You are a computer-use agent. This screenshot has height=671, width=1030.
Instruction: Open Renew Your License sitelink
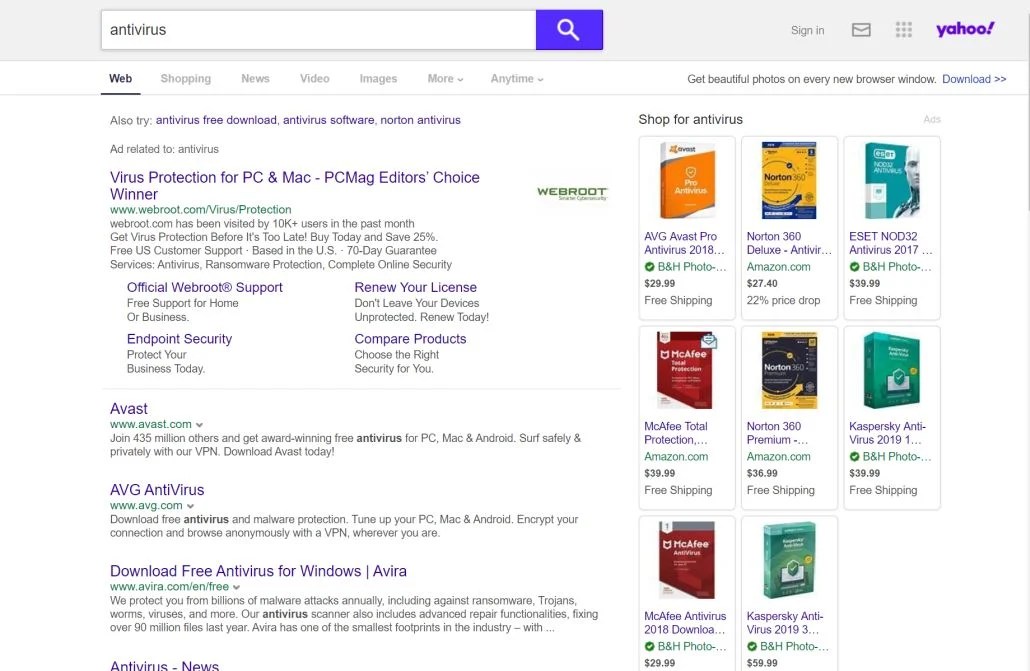(415, 287)
